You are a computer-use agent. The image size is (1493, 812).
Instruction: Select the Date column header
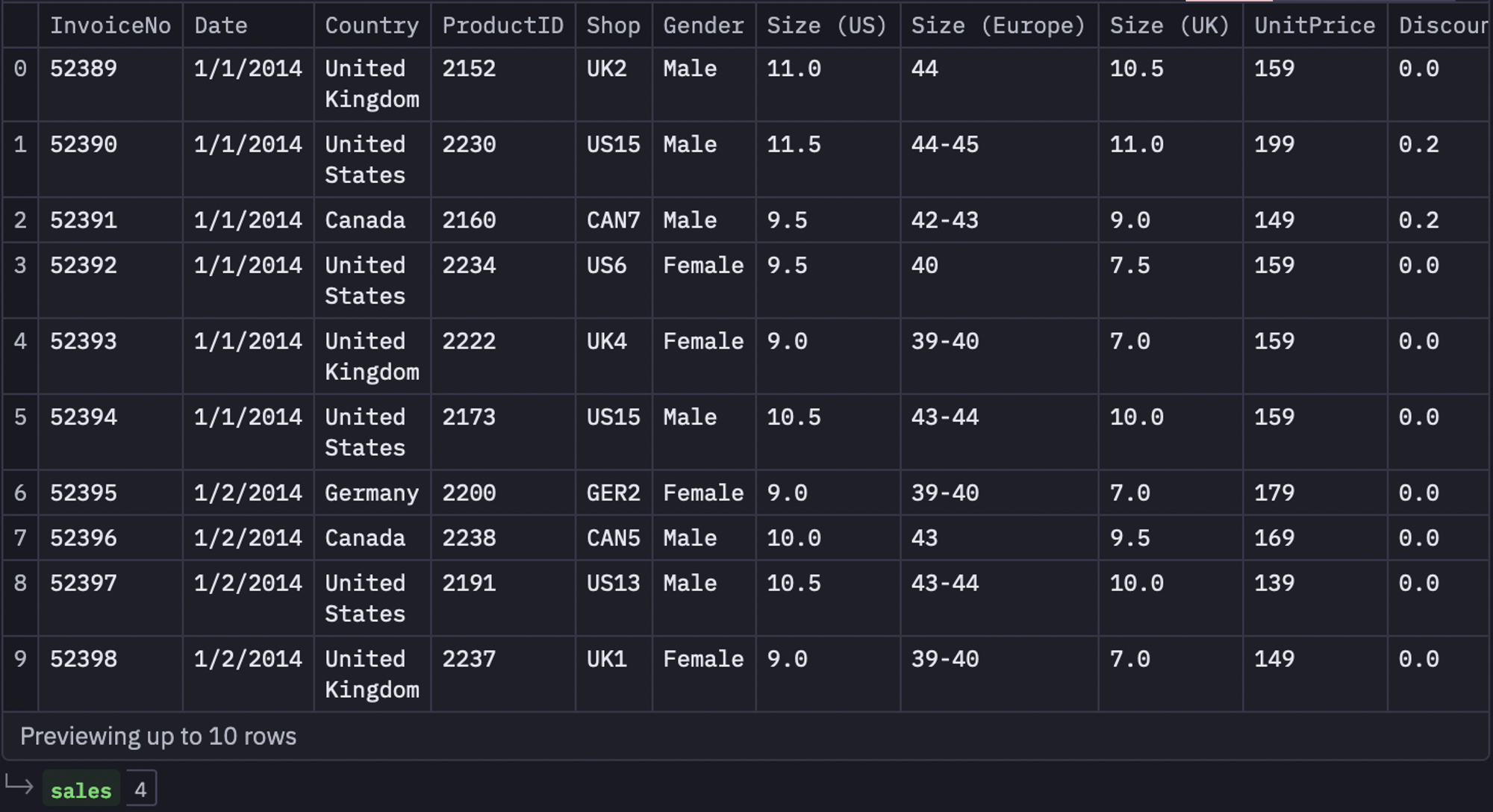[x=221, y=26]
